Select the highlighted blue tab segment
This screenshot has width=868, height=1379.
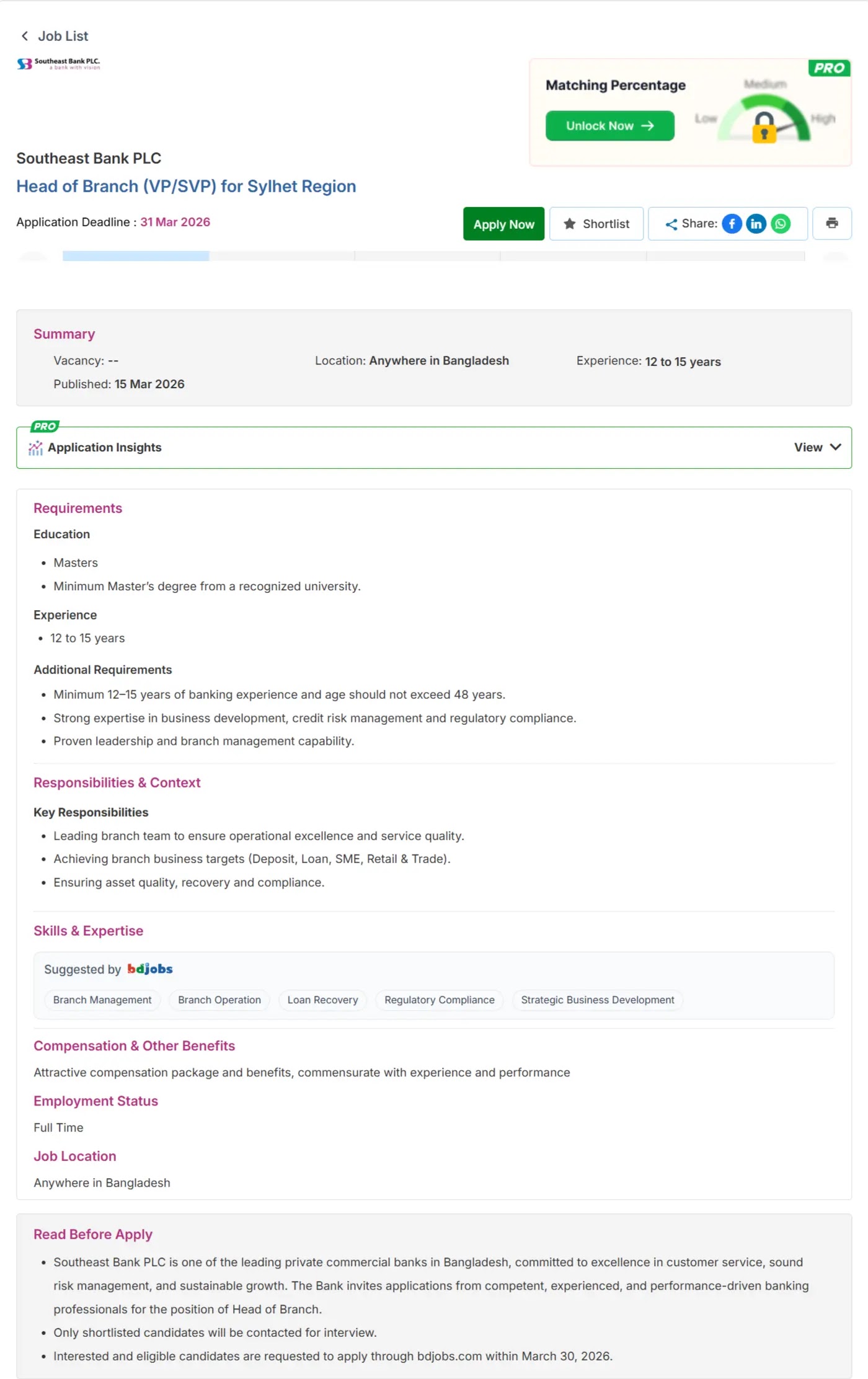136,256
